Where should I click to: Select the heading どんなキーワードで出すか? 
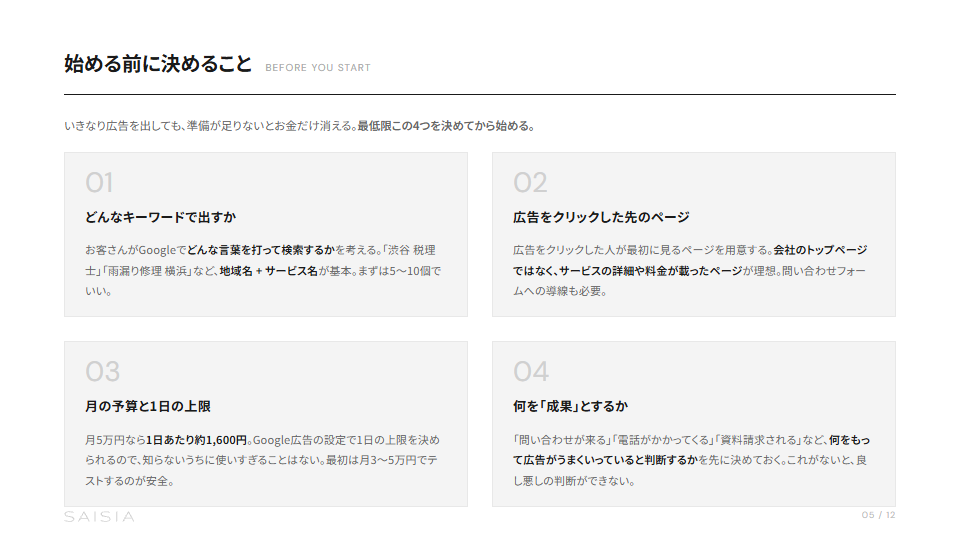click(x=160, y=217)
